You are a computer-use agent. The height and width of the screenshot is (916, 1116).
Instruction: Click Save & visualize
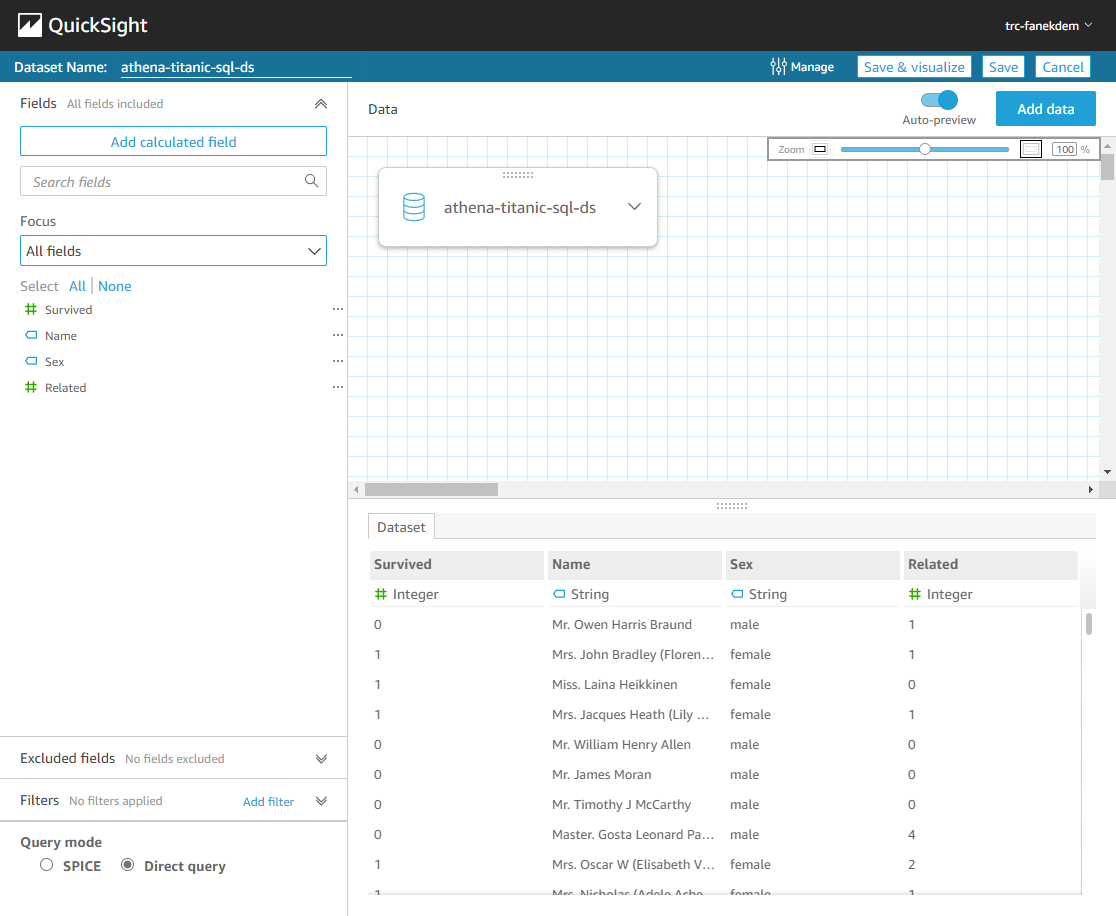[x=914, y=67]
